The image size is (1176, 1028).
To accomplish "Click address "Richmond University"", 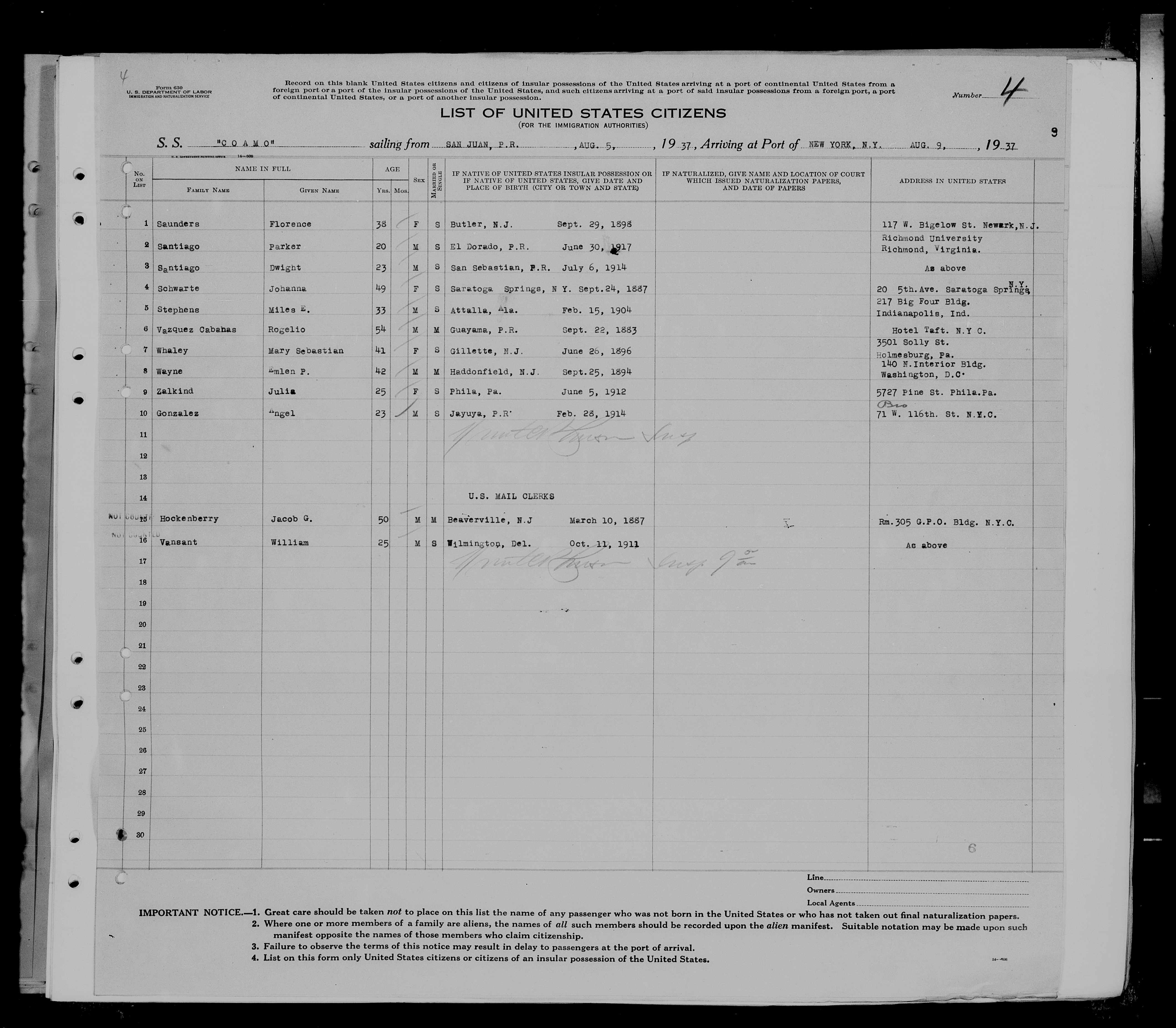I will point(932,238).
